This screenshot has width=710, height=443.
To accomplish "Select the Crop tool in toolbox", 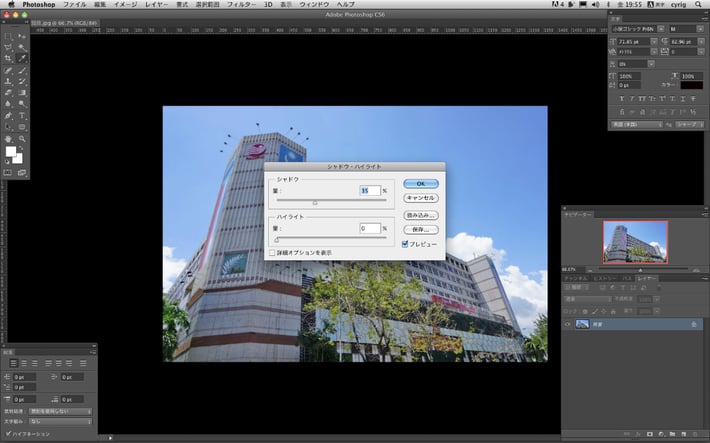I will pos(9,59).
